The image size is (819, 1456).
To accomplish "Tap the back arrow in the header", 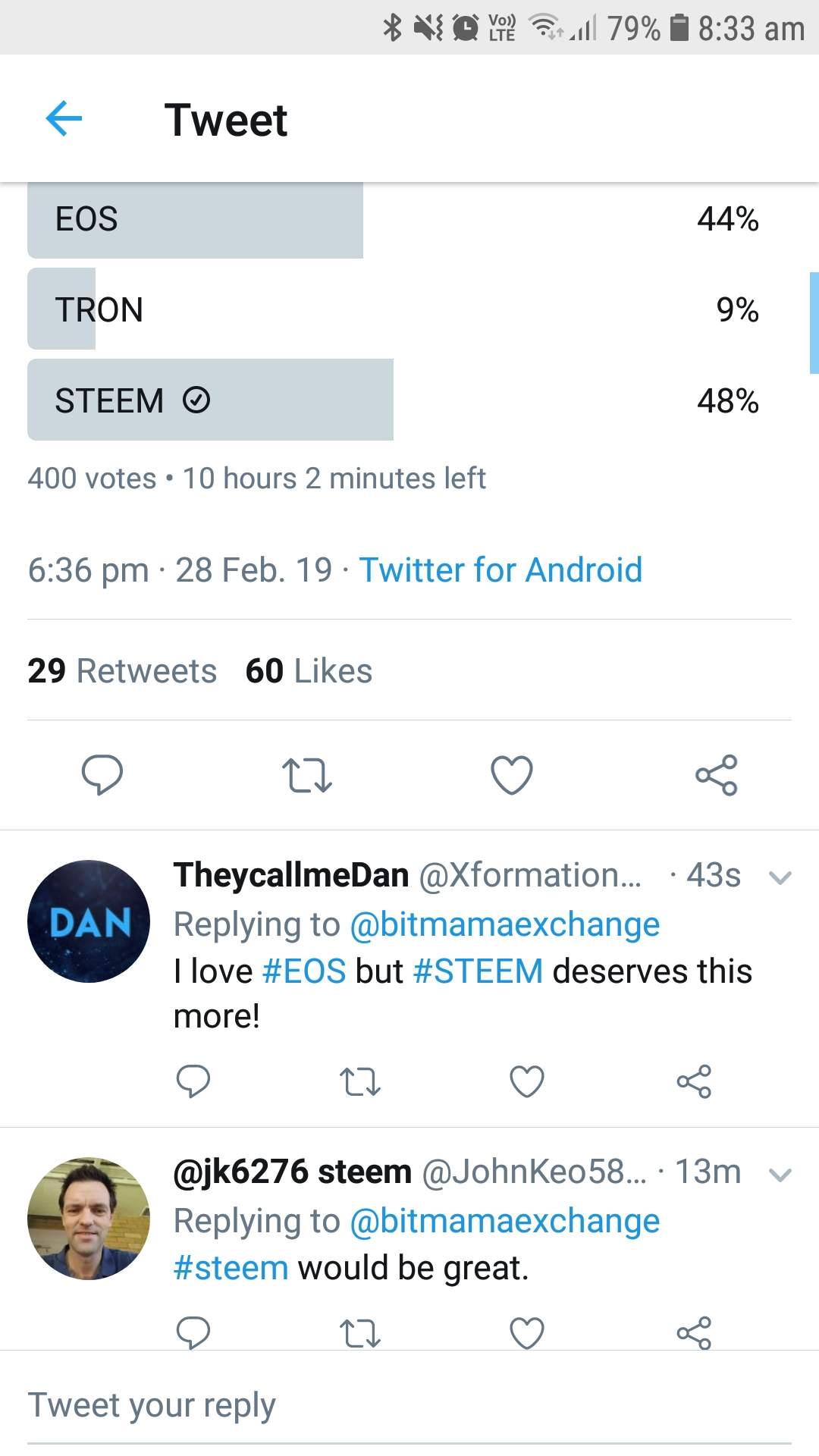I will coord(64,119).
